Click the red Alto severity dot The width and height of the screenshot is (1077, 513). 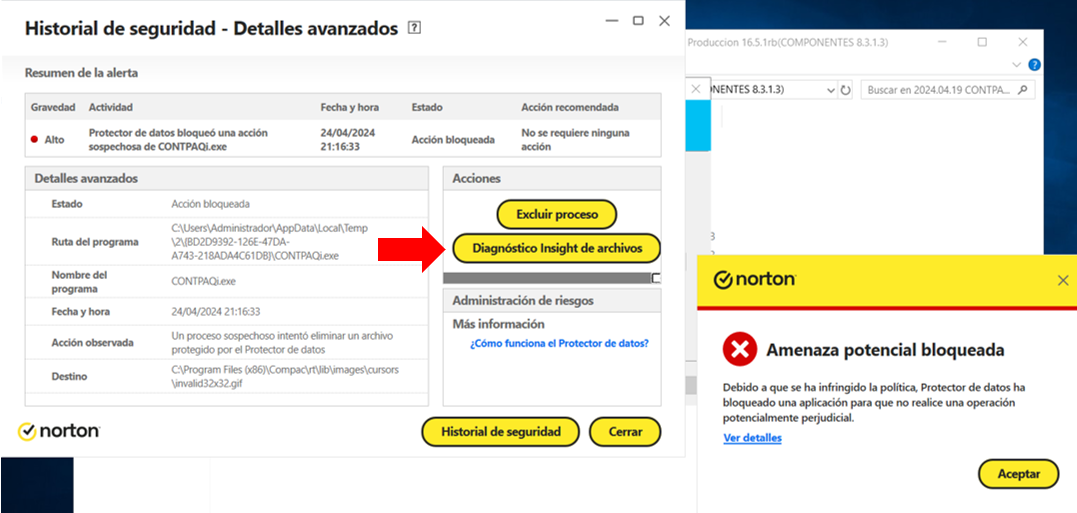pyautogui.click(x=34, y=139)
